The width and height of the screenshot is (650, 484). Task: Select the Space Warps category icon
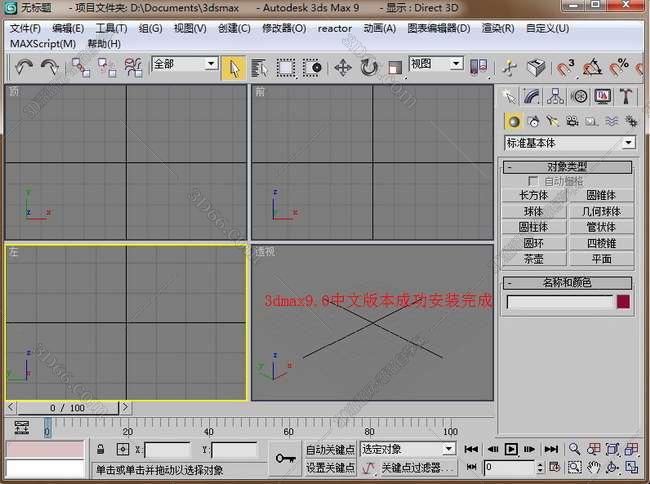coord(611,121)
